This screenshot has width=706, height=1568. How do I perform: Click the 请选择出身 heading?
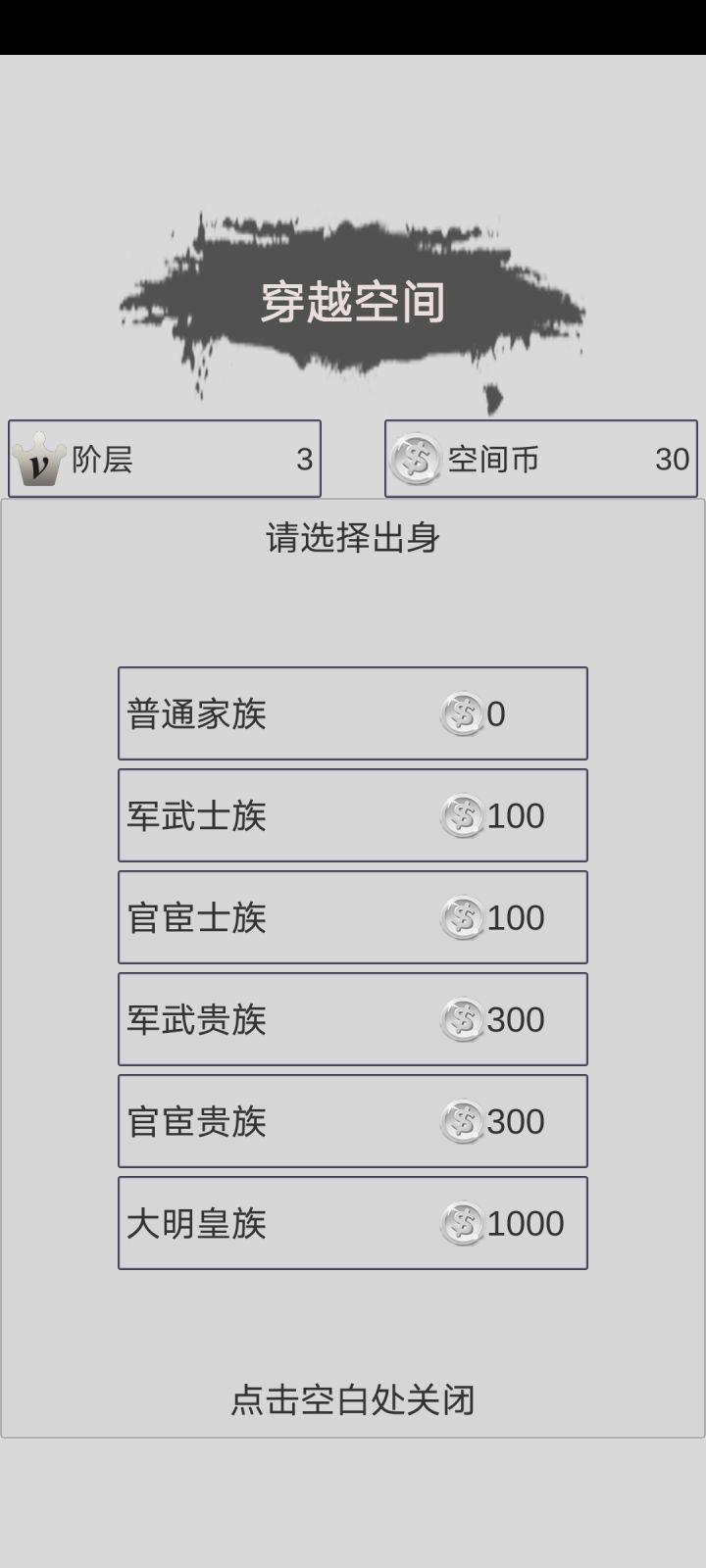click(353, 537)
